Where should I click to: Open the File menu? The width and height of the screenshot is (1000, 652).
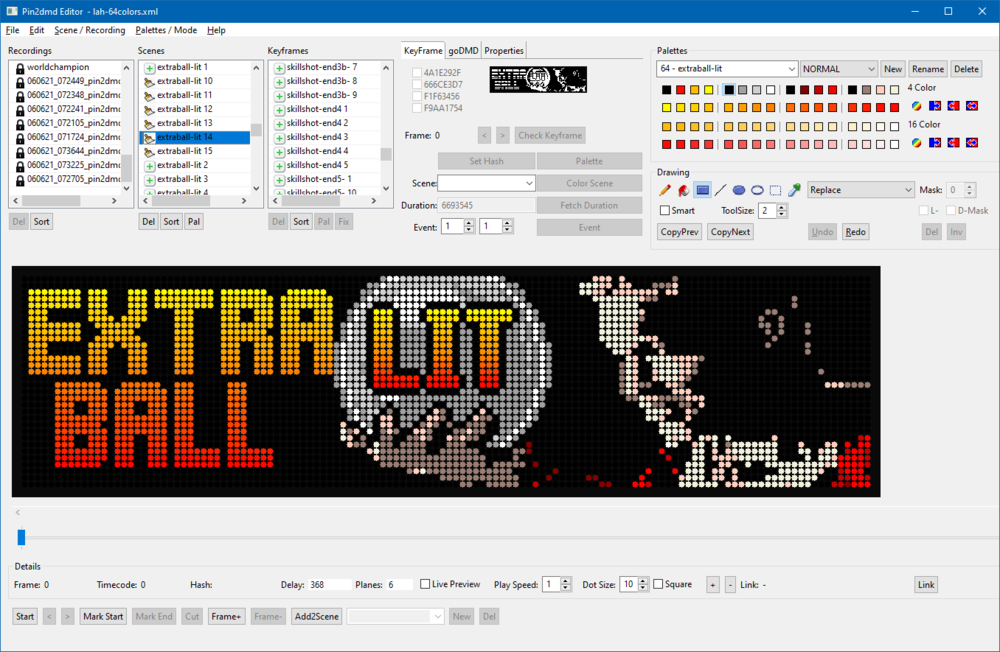12,30
